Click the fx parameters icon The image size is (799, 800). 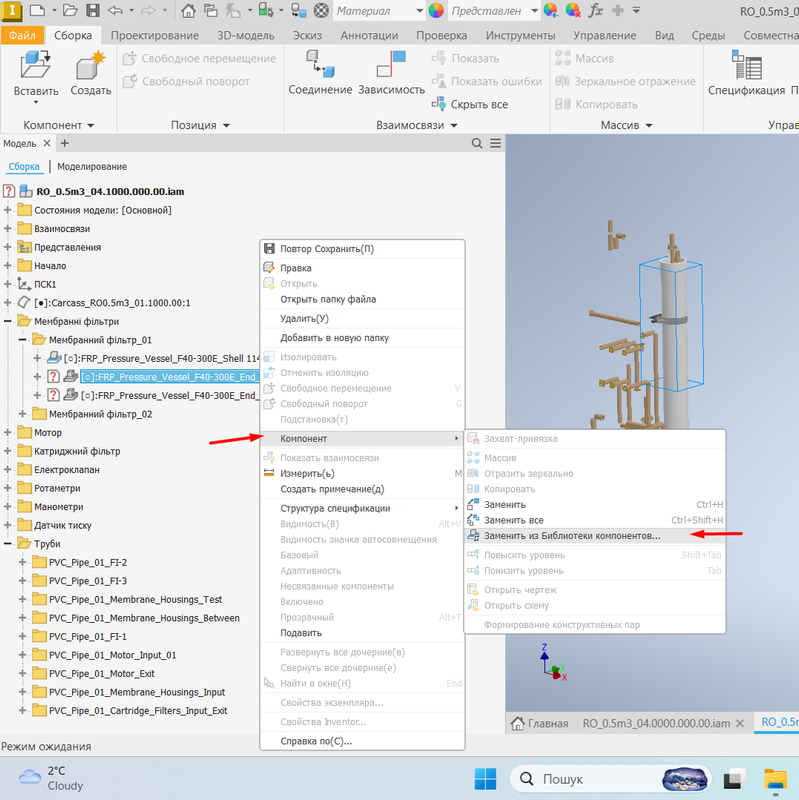point(595,10)
